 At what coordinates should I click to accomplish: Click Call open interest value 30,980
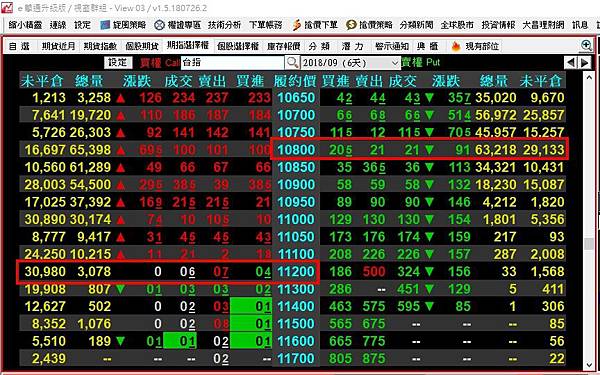(x=45, y=272)
